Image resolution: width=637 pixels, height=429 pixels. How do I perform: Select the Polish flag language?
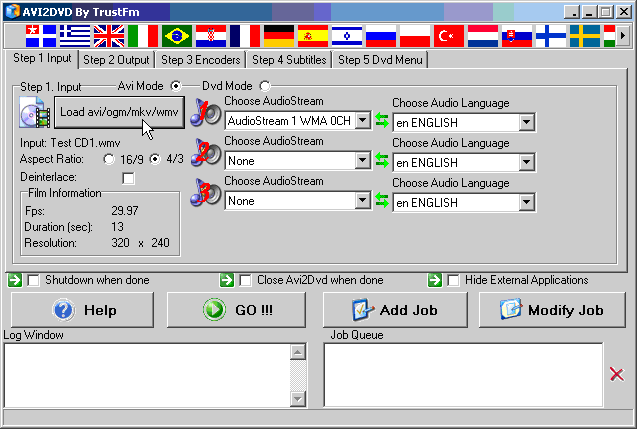pos(415,36)
